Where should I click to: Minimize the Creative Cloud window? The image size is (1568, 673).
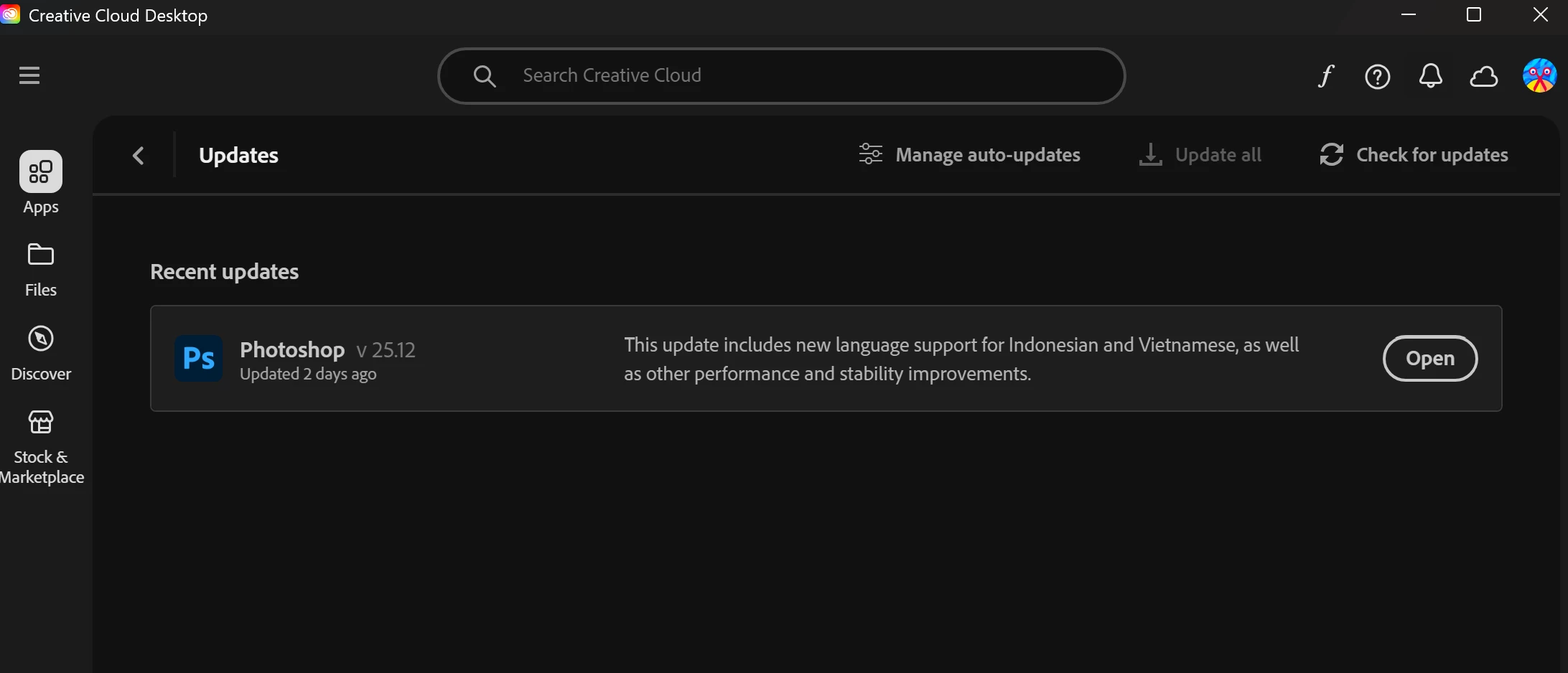1409,14
